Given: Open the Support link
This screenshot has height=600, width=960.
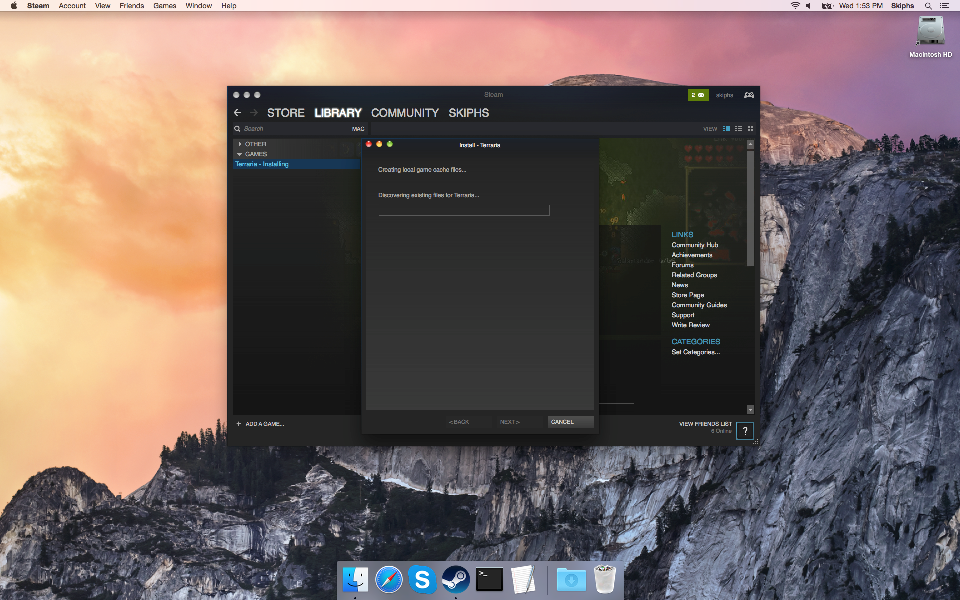Looking at the screenshot, I should [683, 315].
